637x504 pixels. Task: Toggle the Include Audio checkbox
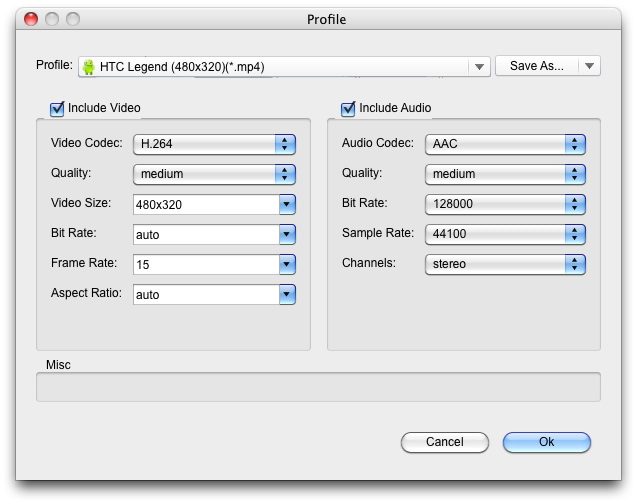(x=348, y=109)
